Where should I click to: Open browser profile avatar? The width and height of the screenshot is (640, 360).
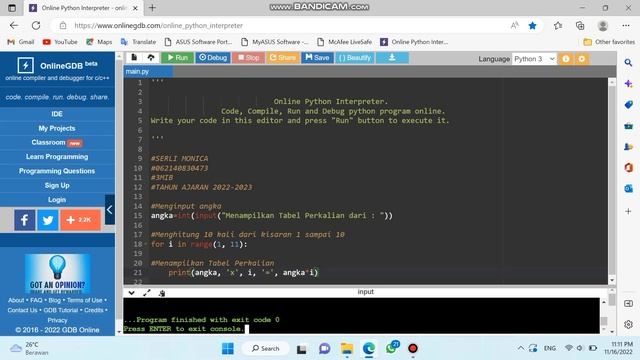[x=602, y=26]
